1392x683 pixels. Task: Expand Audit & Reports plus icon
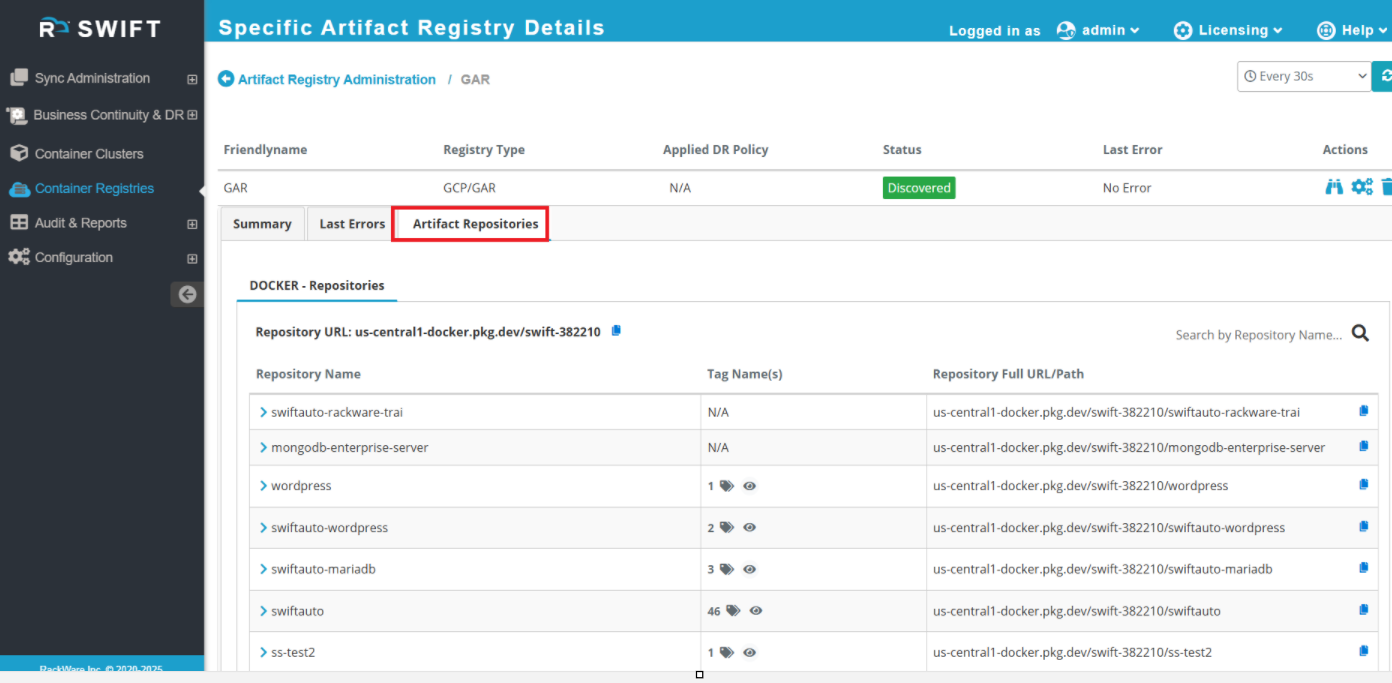click(192, 224)
